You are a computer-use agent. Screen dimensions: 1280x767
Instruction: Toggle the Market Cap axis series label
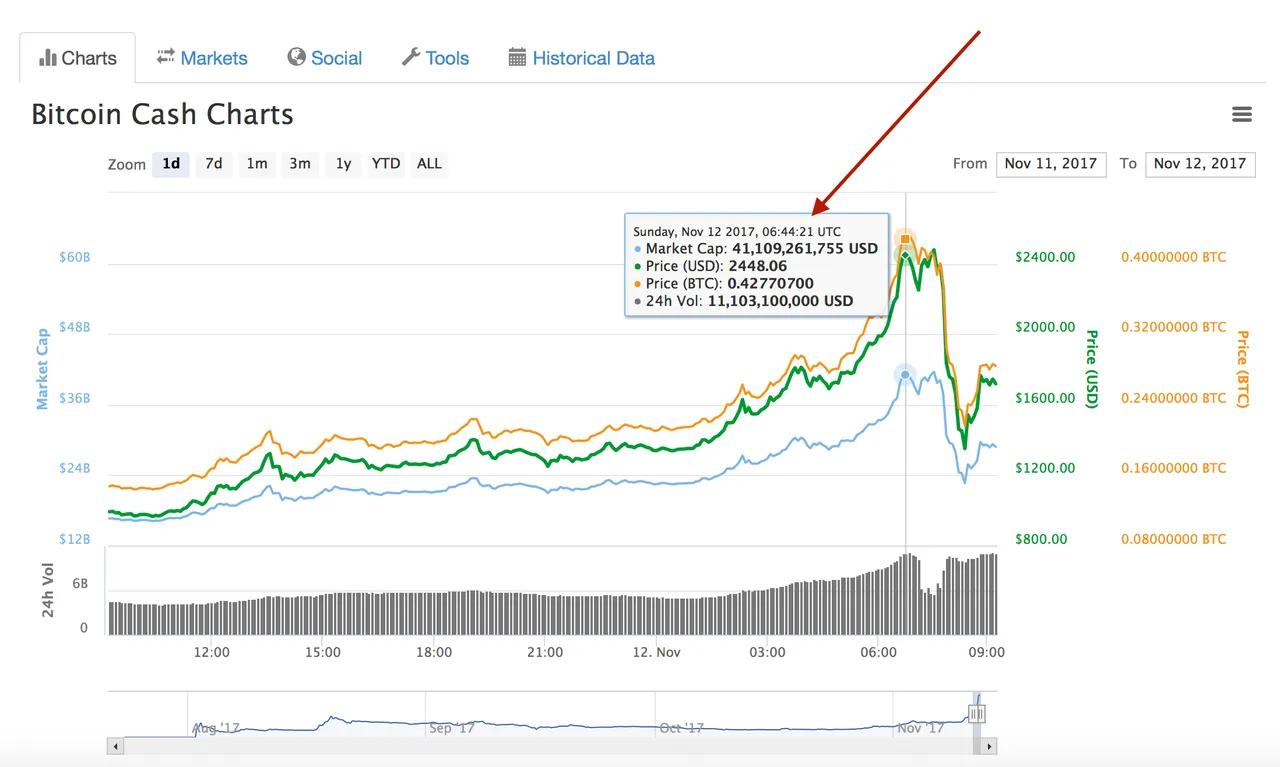point(43,369)
